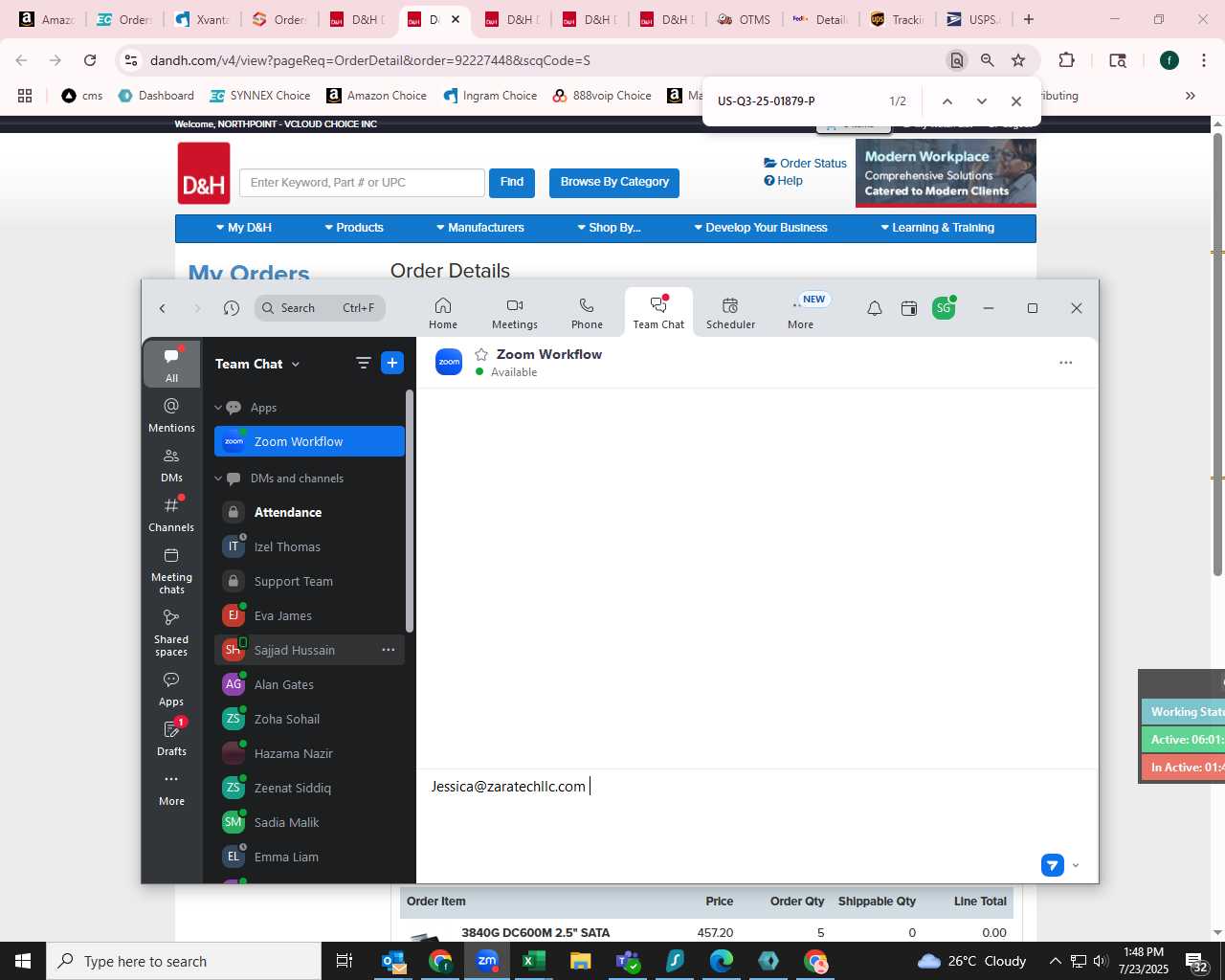Go to previous find-in-page match
Viewport: 1225px width, 980px height.
coord(947,101)
